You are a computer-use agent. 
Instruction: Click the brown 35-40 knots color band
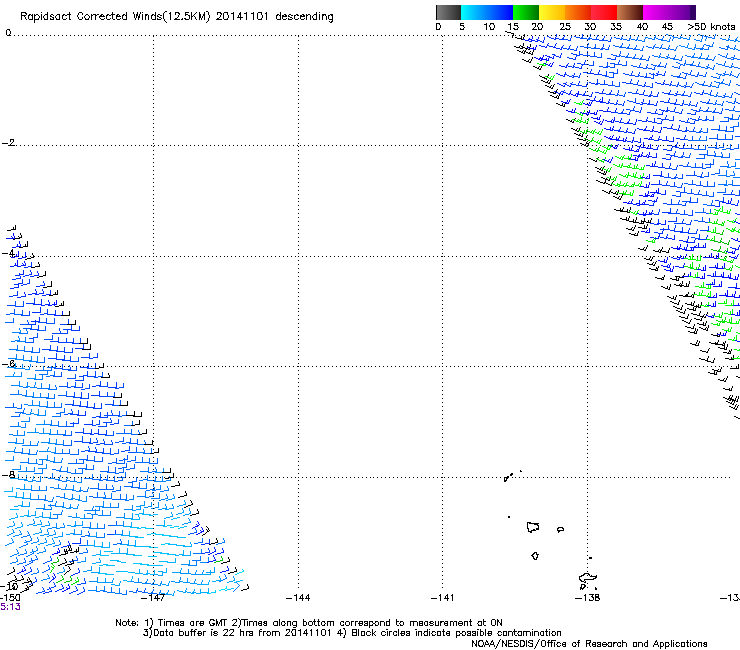[630, 12]
